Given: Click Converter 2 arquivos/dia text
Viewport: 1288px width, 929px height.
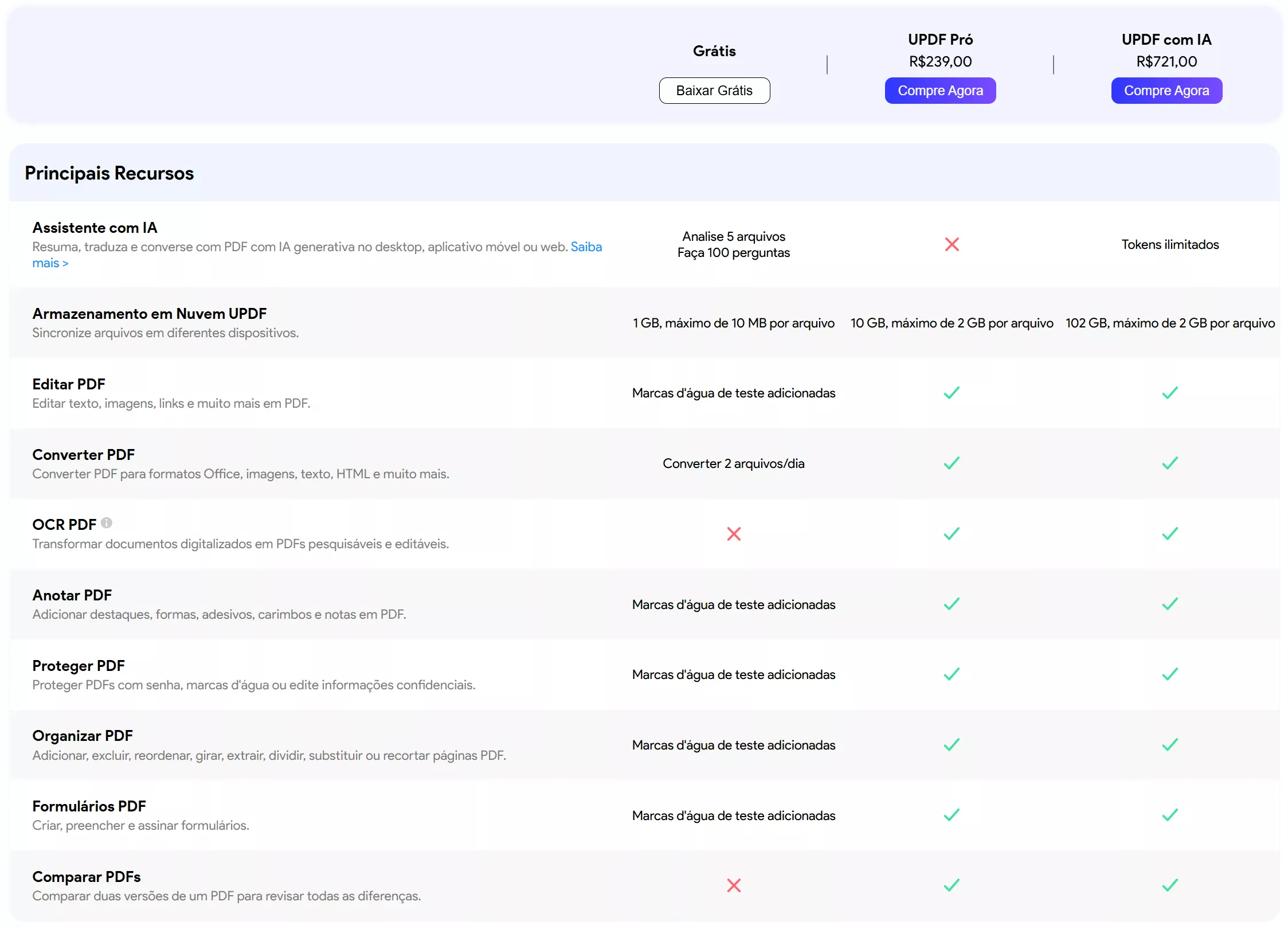Looking at the screenshot, I should click(734, 463).
